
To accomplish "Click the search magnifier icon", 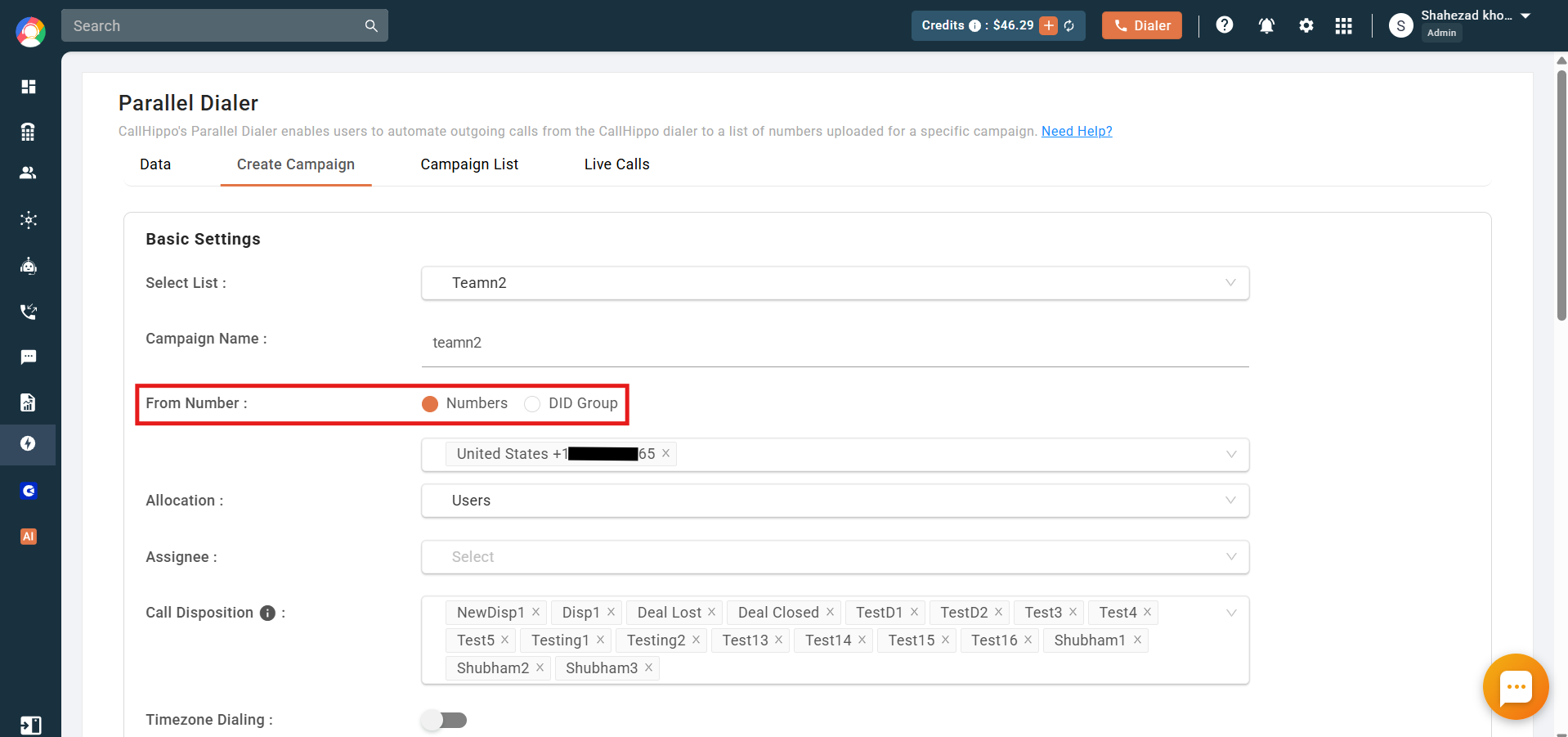I will pos(371,25).
